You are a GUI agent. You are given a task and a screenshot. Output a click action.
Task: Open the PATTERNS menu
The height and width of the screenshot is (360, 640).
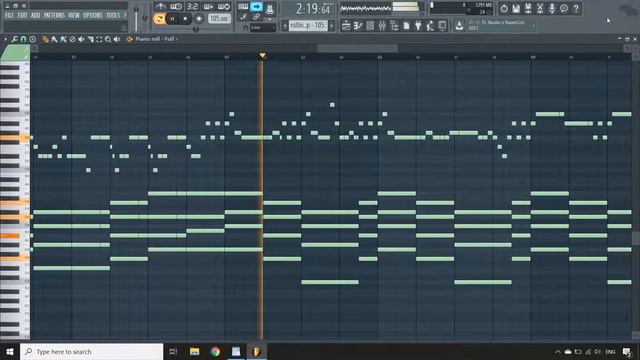click(x=54, y=16)
